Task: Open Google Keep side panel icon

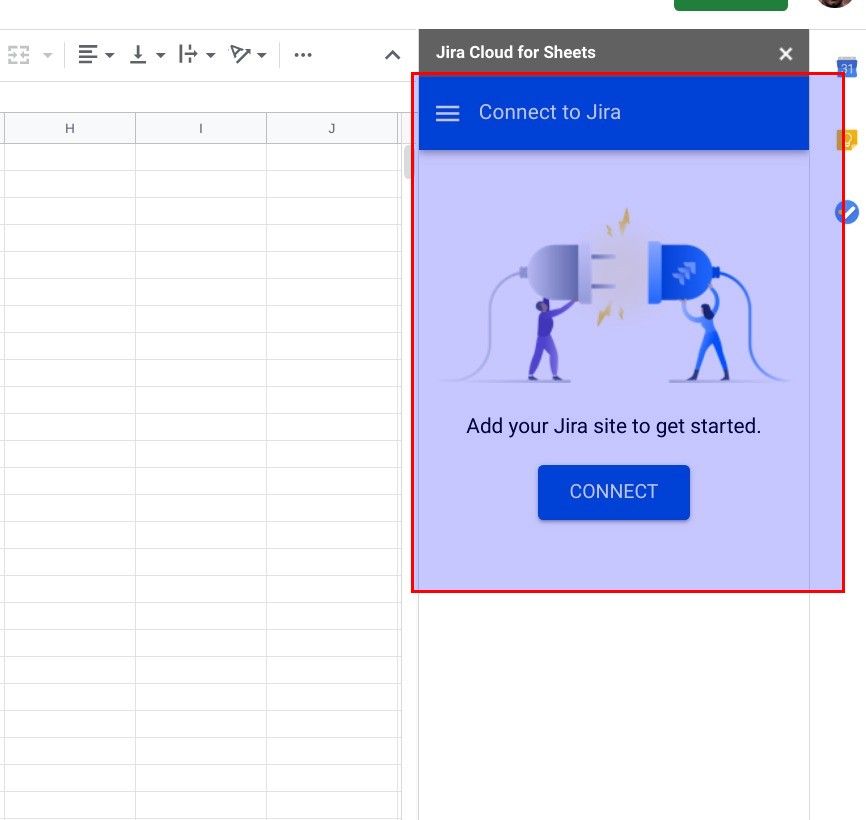Action: (x=847, y=140)
